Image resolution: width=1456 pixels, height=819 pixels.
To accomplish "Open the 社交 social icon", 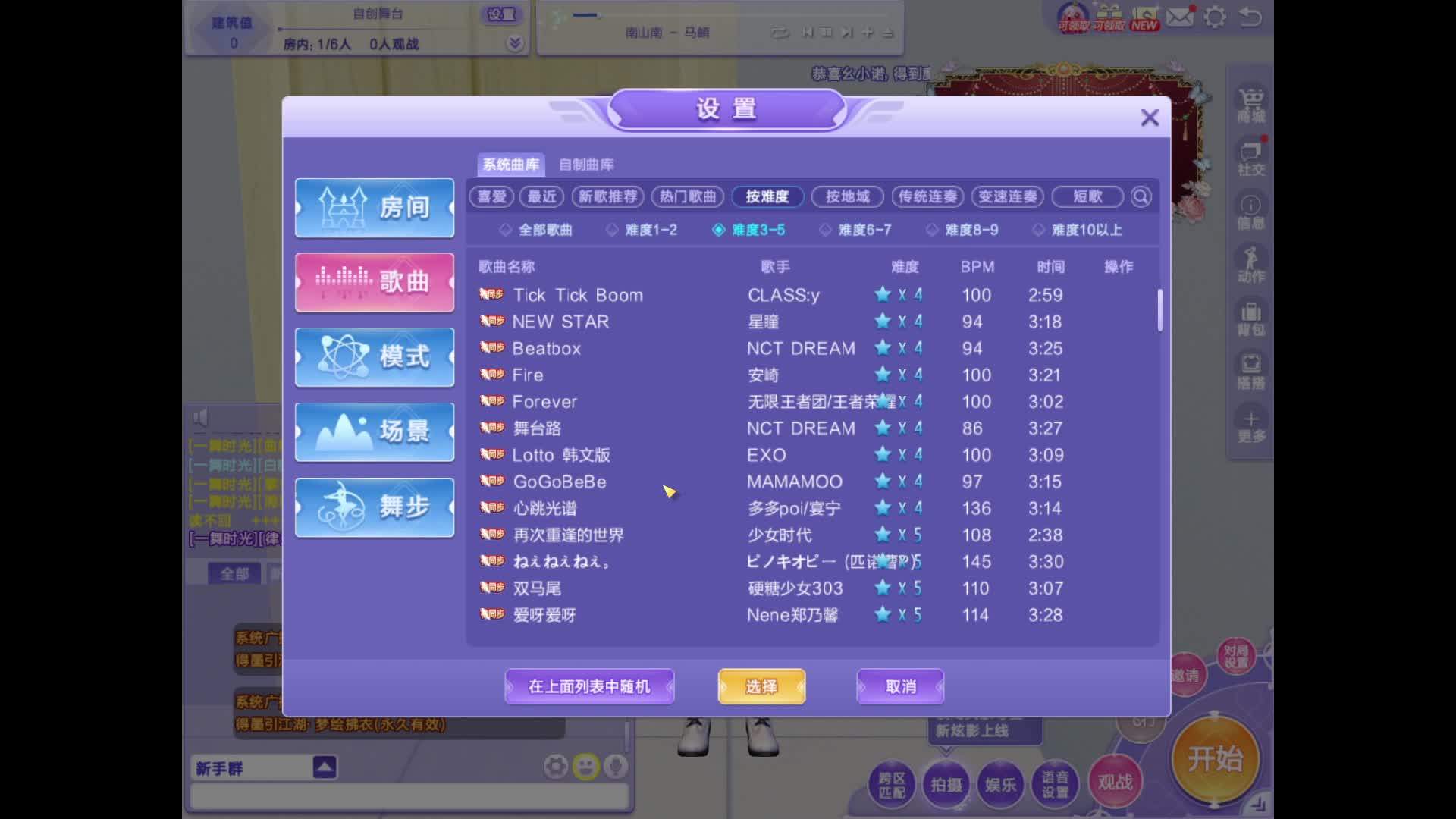I will click(1251, 158).
